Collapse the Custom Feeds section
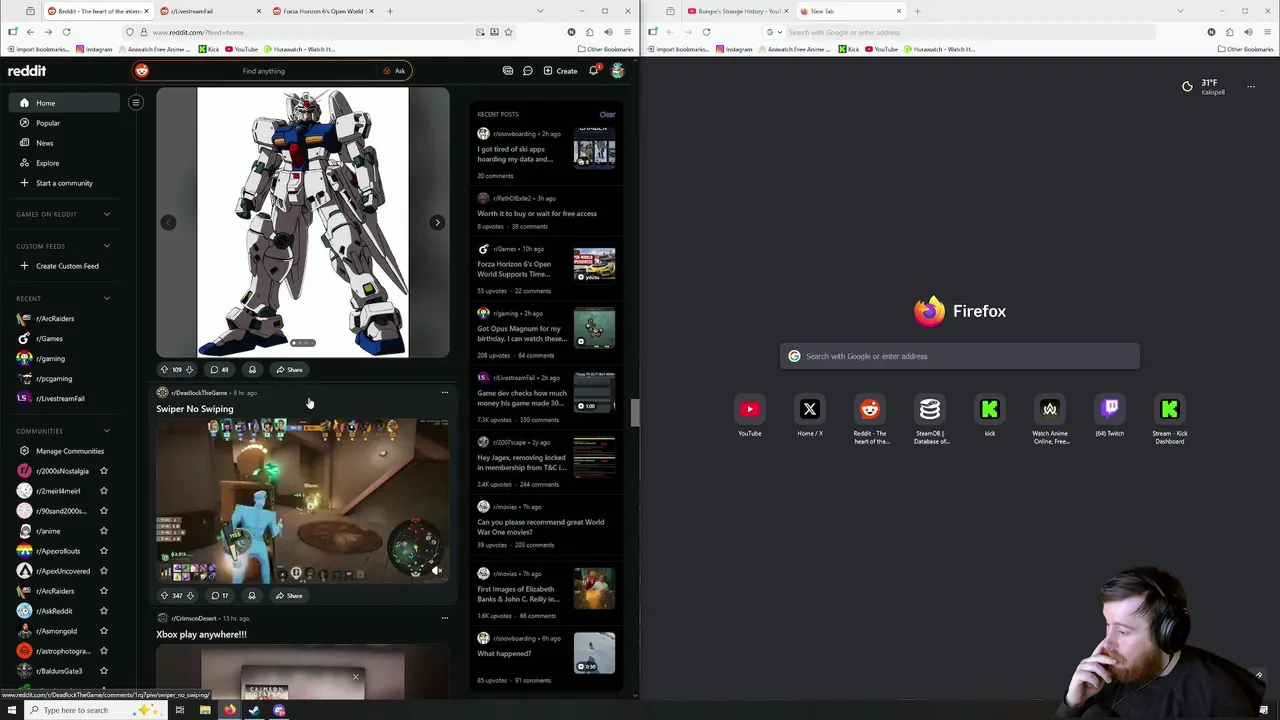 point(107,246)
